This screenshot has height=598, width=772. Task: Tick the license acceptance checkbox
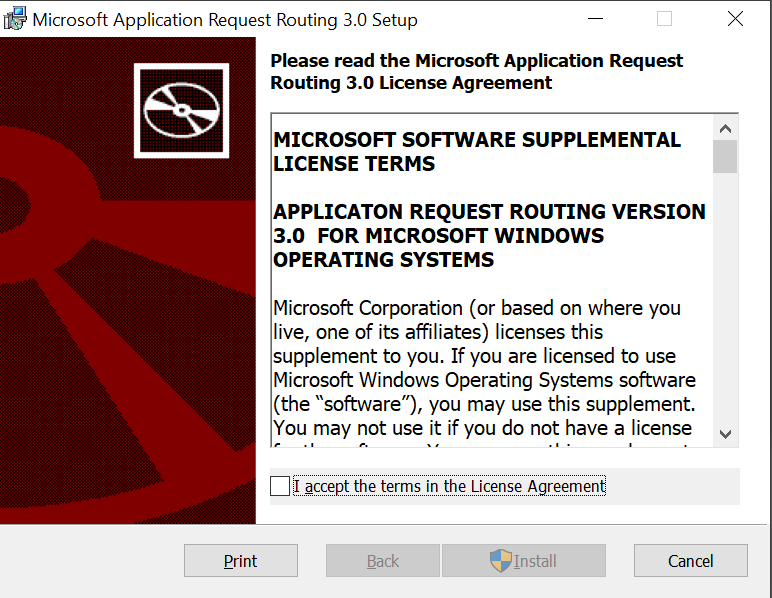[280, 486]
